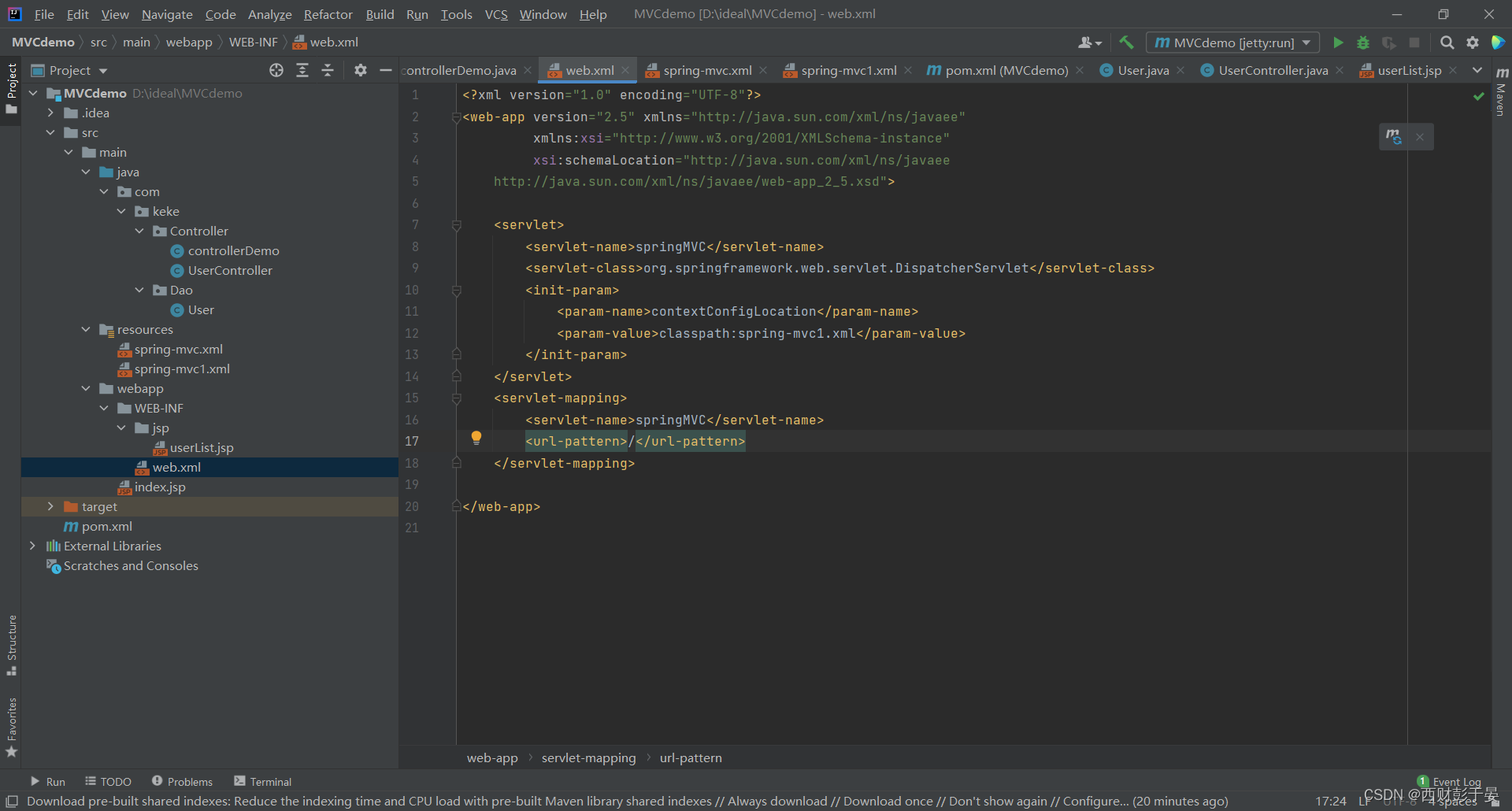Open run configuration dropdown MVCdemo [jetty:run]
Image resolution: width=1512 pixels, height=811 pixels.
[1232, 43]
